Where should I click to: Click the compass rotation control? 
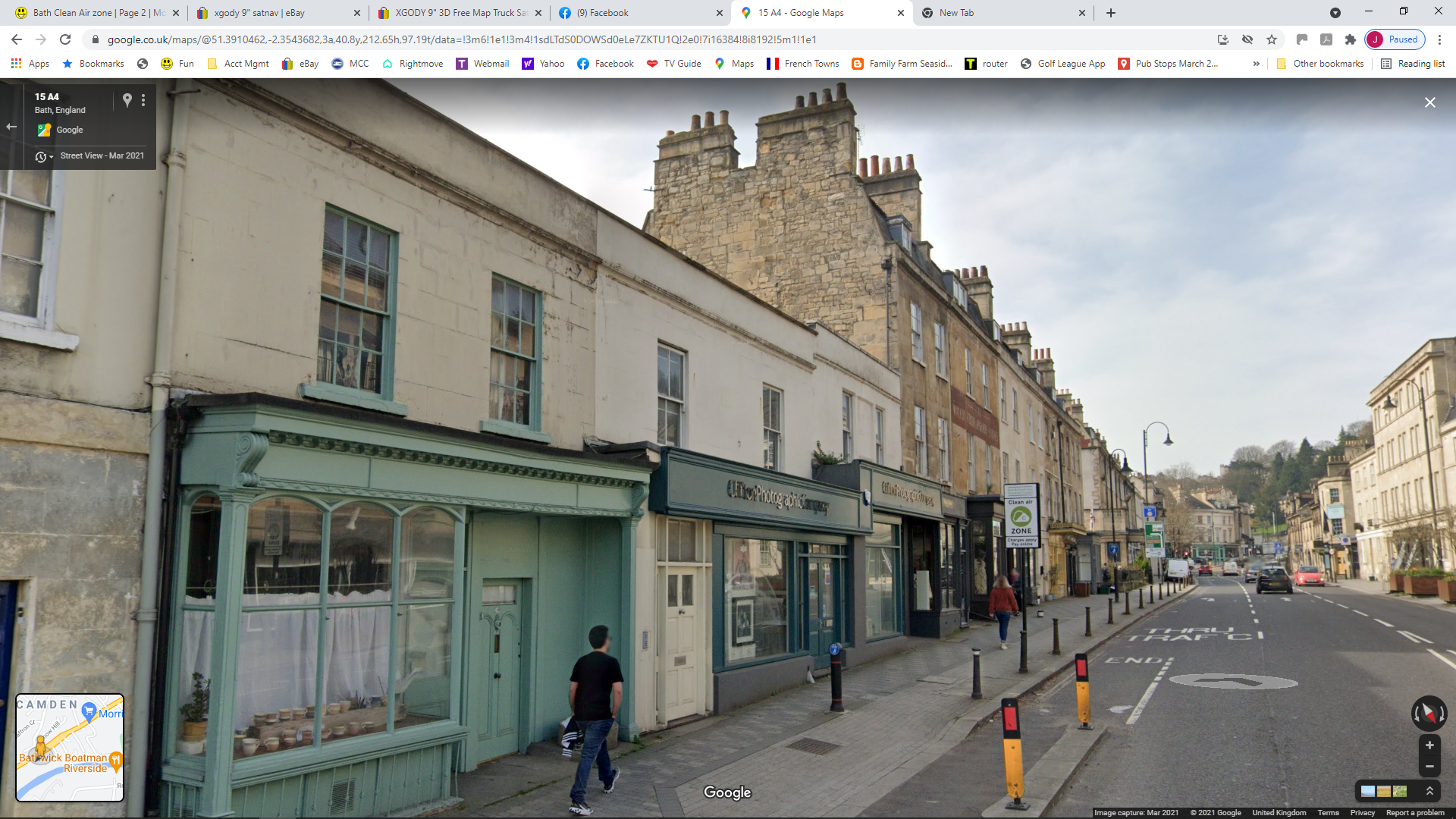[x=1429, y=714]
